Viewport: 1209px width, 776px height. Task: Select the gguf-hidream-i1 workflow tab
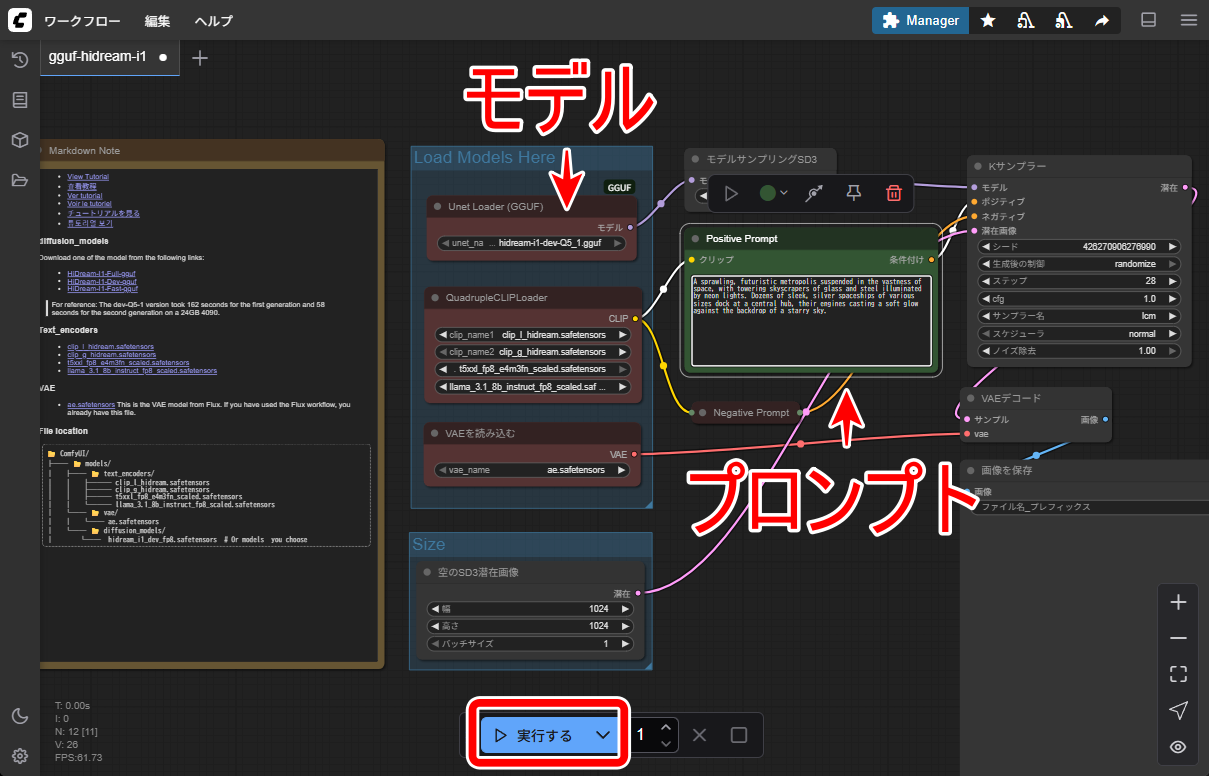click(98, 57)
